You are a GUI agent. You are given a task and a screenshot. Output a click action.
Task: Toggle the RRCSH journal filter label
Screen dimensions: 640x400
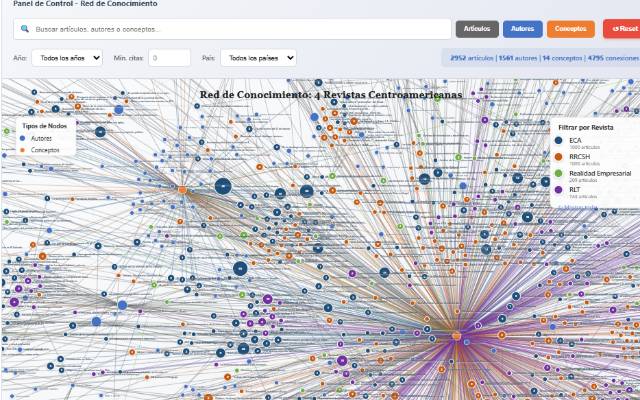(579, 157)
